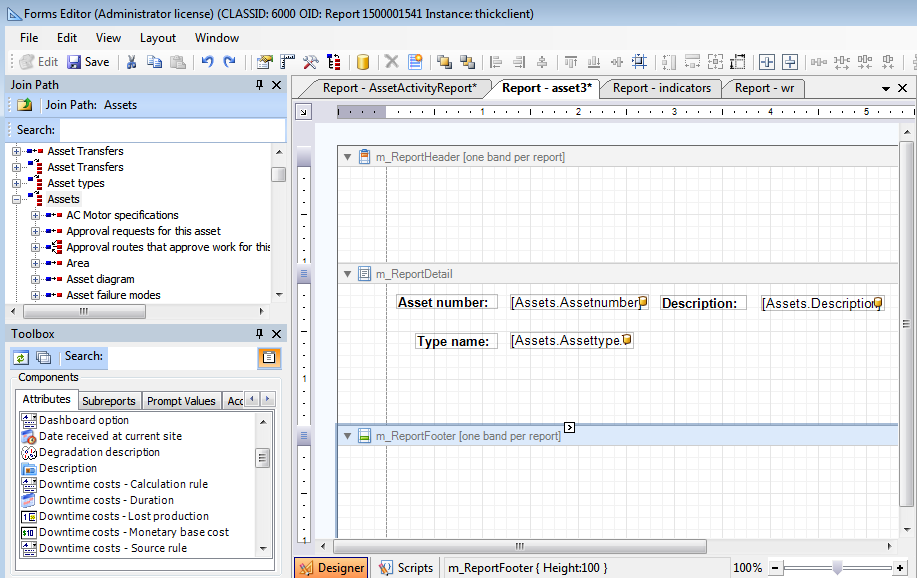Collapse the Assets tree node
Viewport: 917px width, 578px height.
coord(17,199)
